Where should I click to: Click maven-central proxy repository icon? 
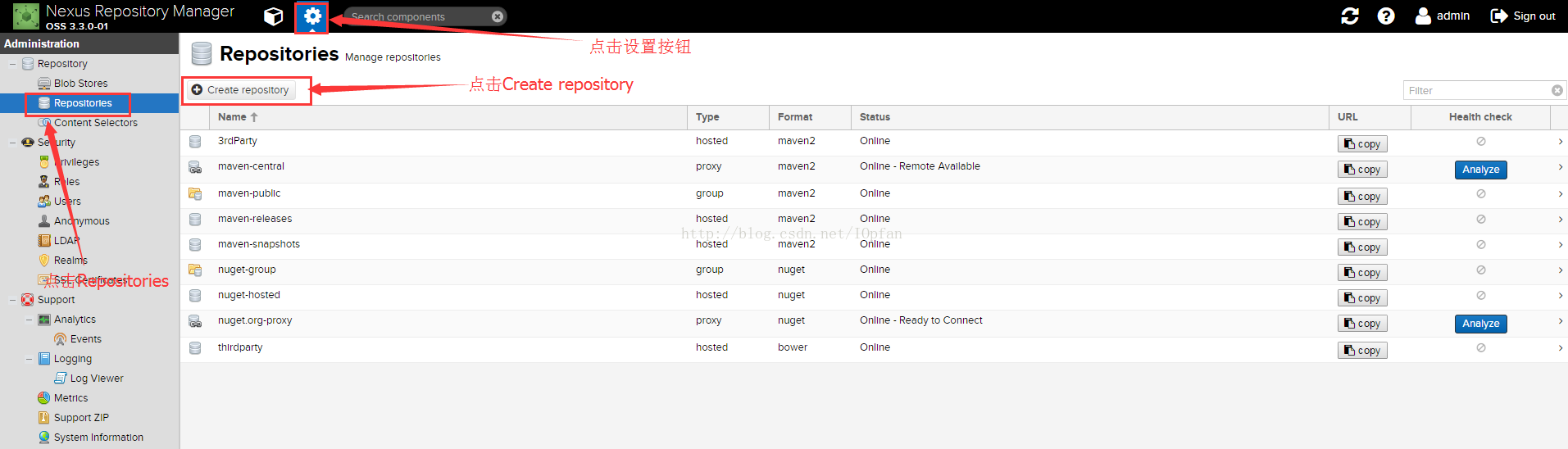pyautogui.click(x=195, y=167)
